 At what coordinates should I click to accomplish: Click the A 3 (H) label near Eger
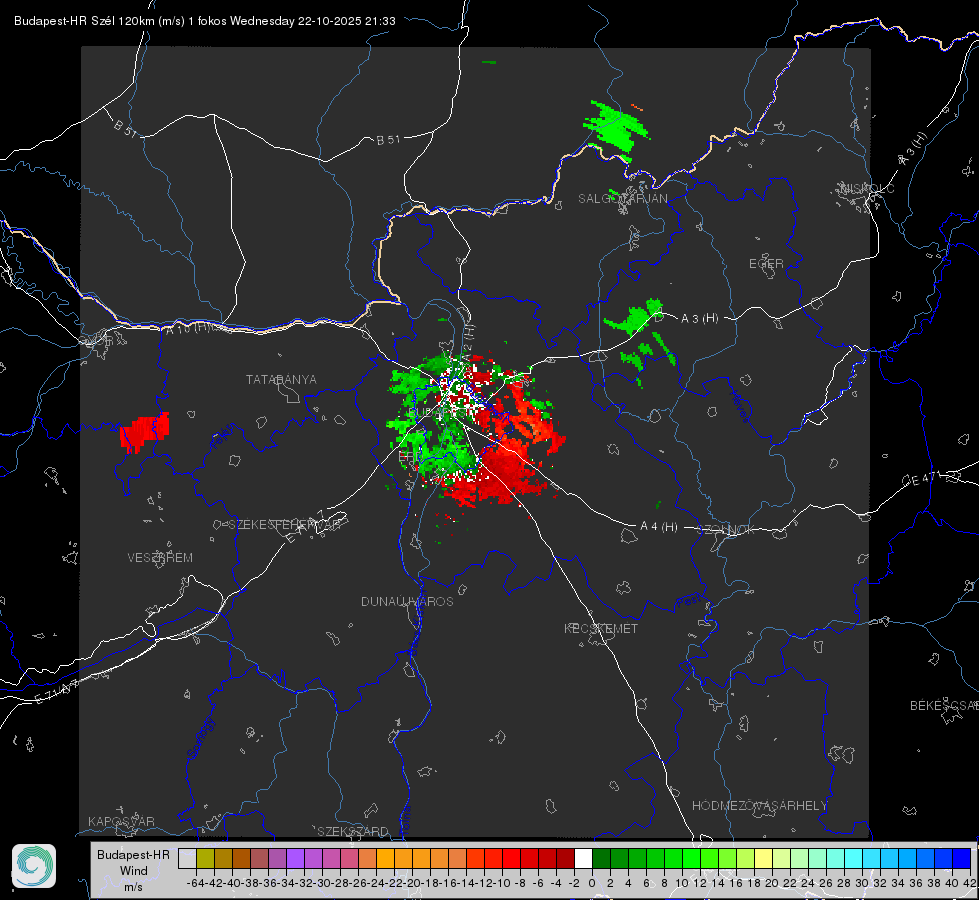[x=699, y=319]
